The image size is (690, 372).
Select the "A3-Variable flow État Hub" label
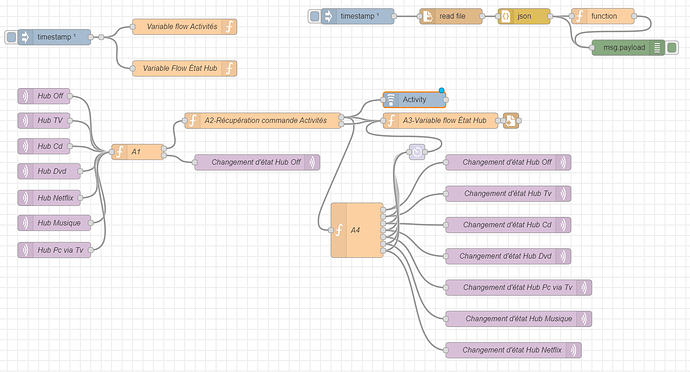click(x=444, y=121)
